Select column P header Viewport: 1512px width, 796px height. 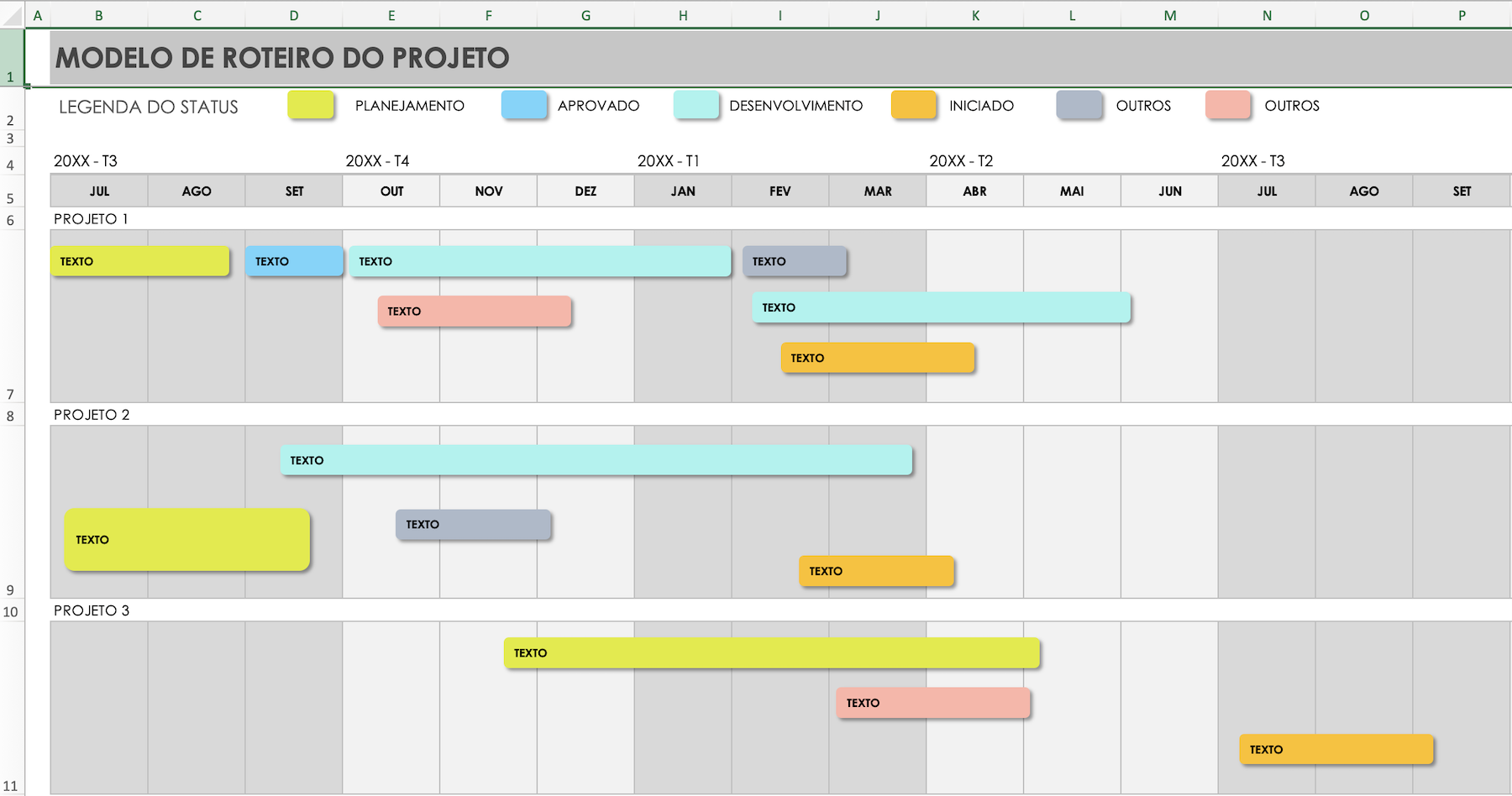1462,15
